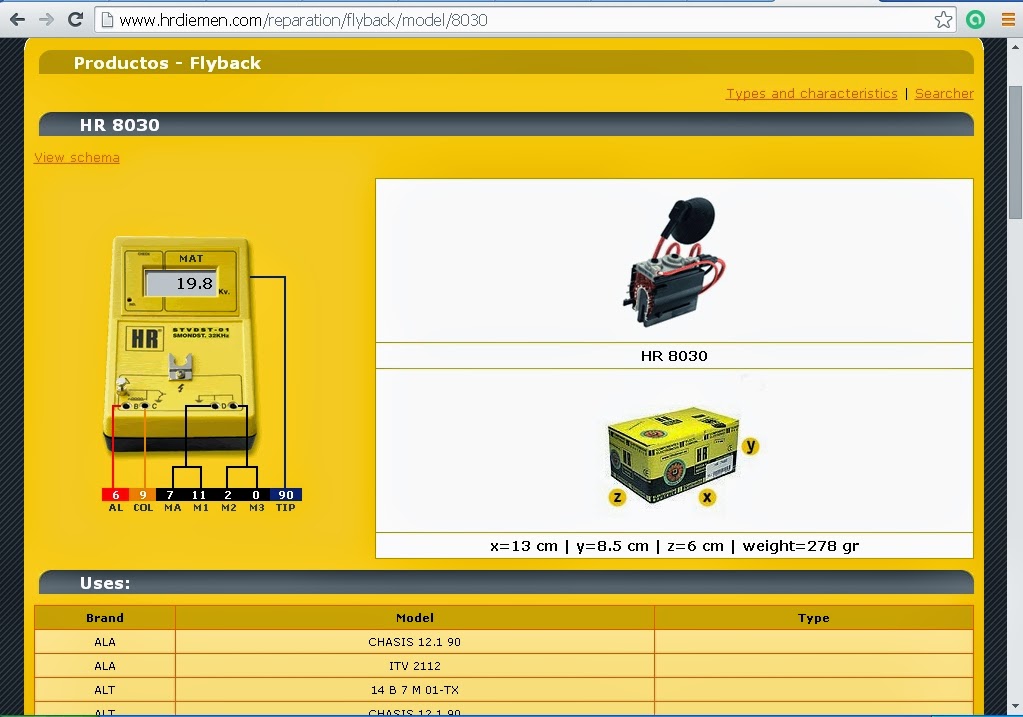Image resolution: width=1023 pixels, height=717 pixels.
Task: Open the Searcher link
Action: coord(944,93)
